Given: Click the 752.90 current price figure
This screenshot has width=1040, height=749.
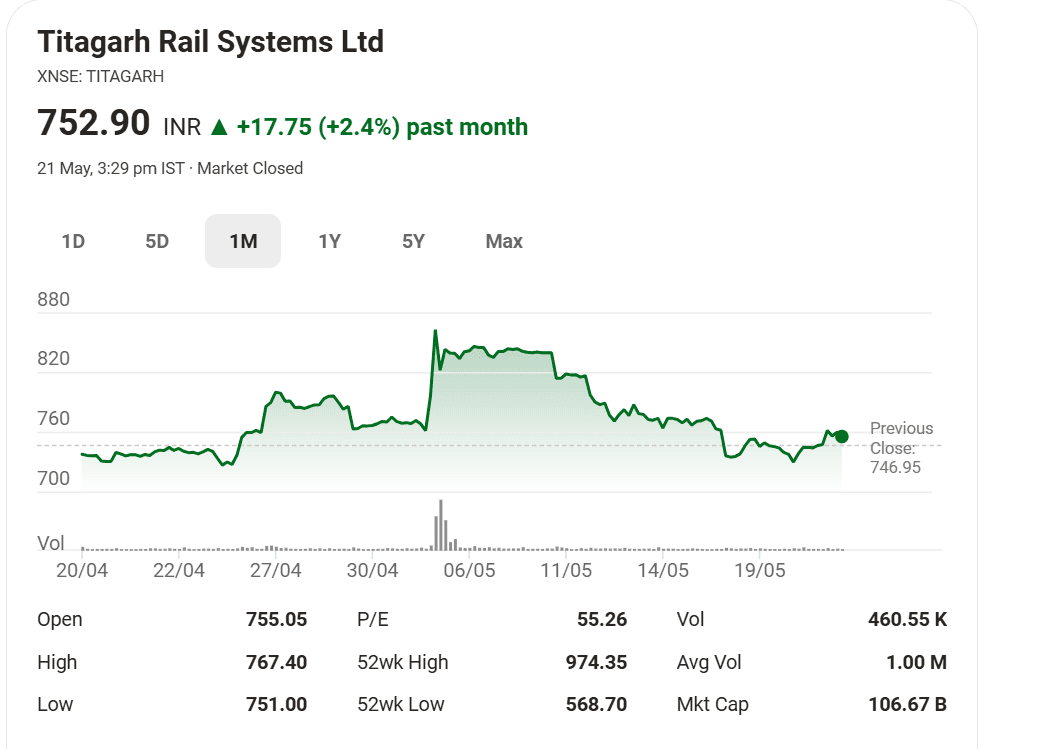Looking at the screenshot, I should coord(94,123).
